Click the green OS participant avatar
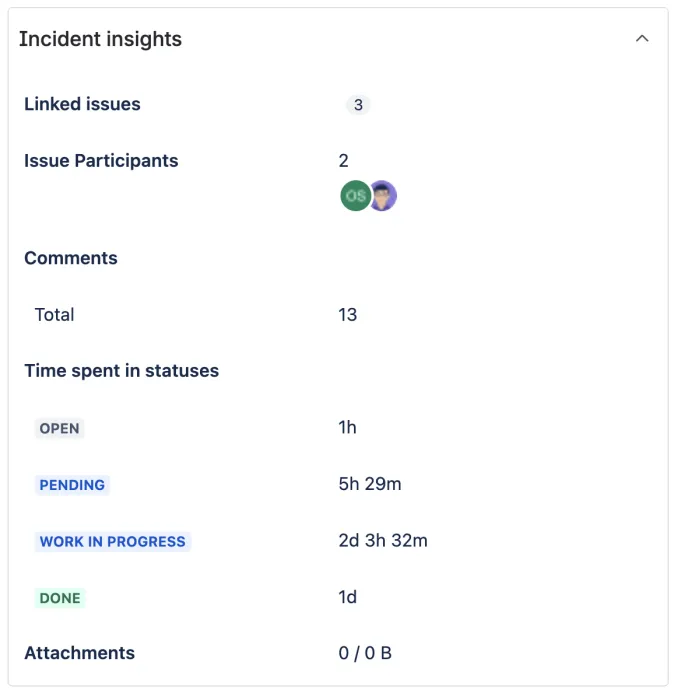681x700 pixels. pos(354,196)
